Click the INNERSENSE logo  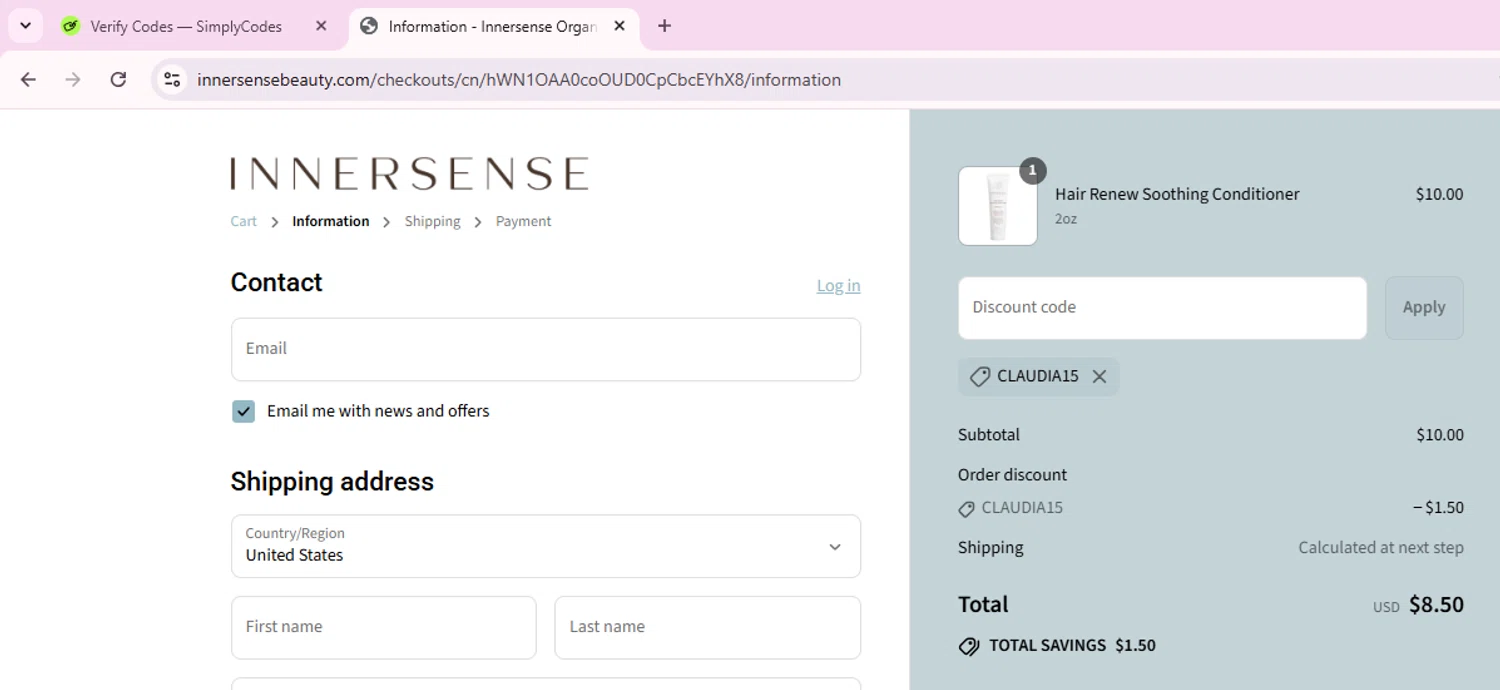(409, 174)
